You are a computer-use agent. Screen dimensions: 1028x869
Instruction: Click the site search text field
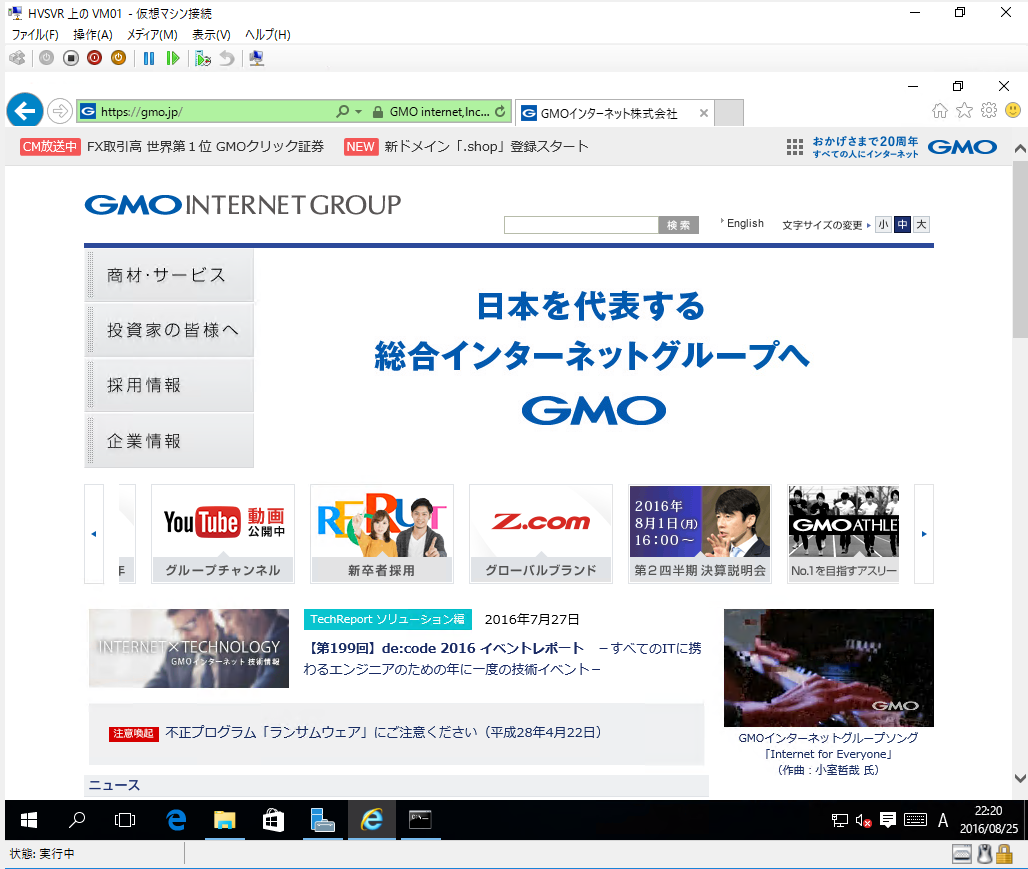click(x=581, y=225)
